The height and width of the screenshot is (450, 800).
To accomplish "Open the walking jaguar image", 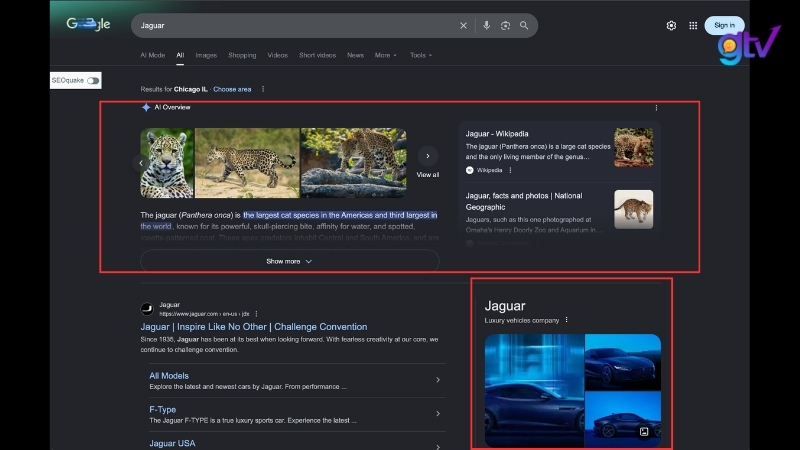I will [247, 163].
